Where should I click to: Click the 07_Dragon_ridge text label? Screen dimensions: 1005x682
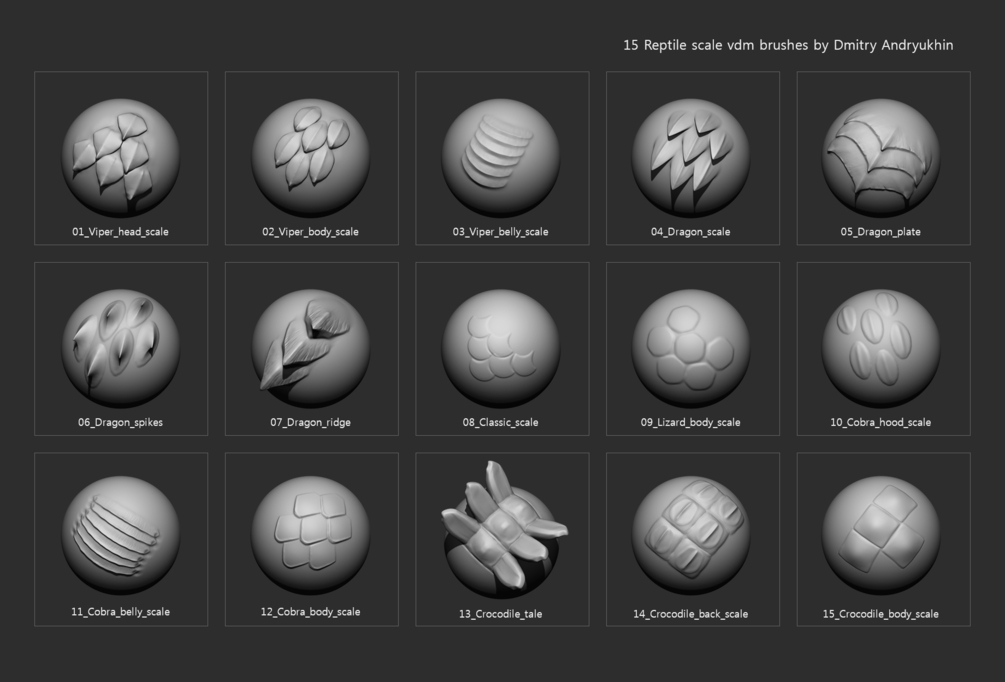[310, 422]
